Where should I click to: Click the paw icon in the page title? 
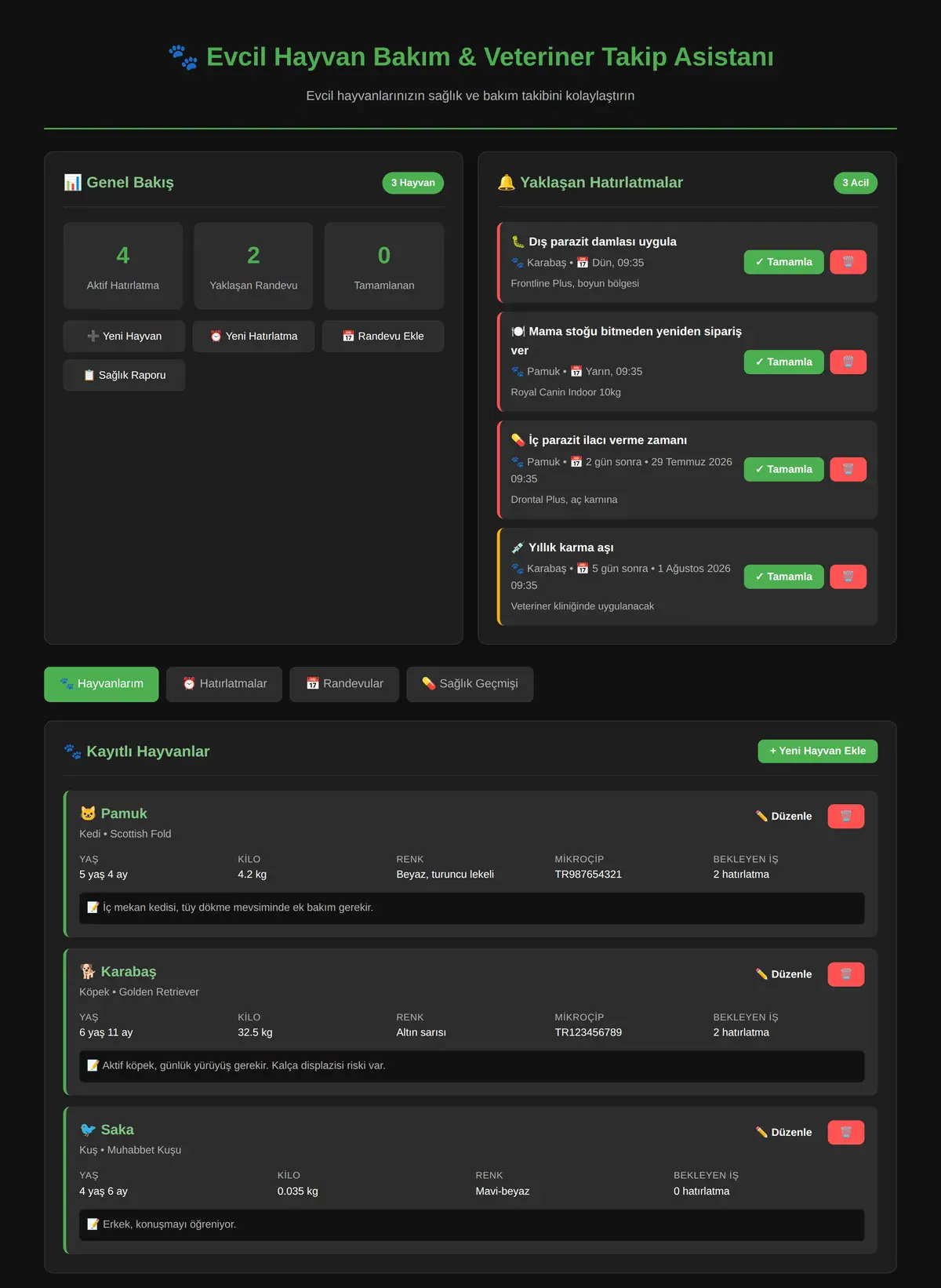(x=183, y=57)
